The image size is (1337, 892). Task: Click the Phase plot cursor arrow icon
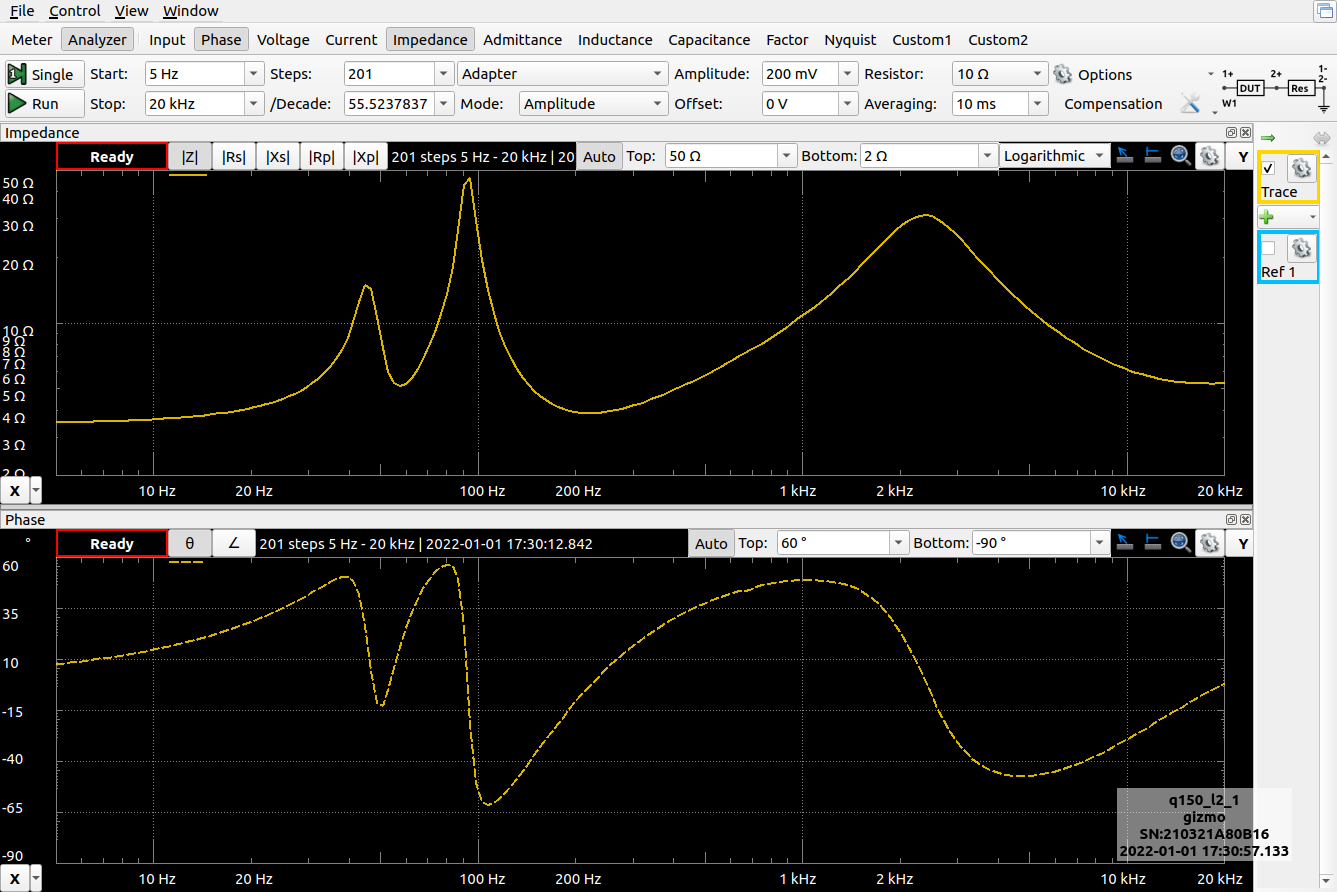(1125, 543)
